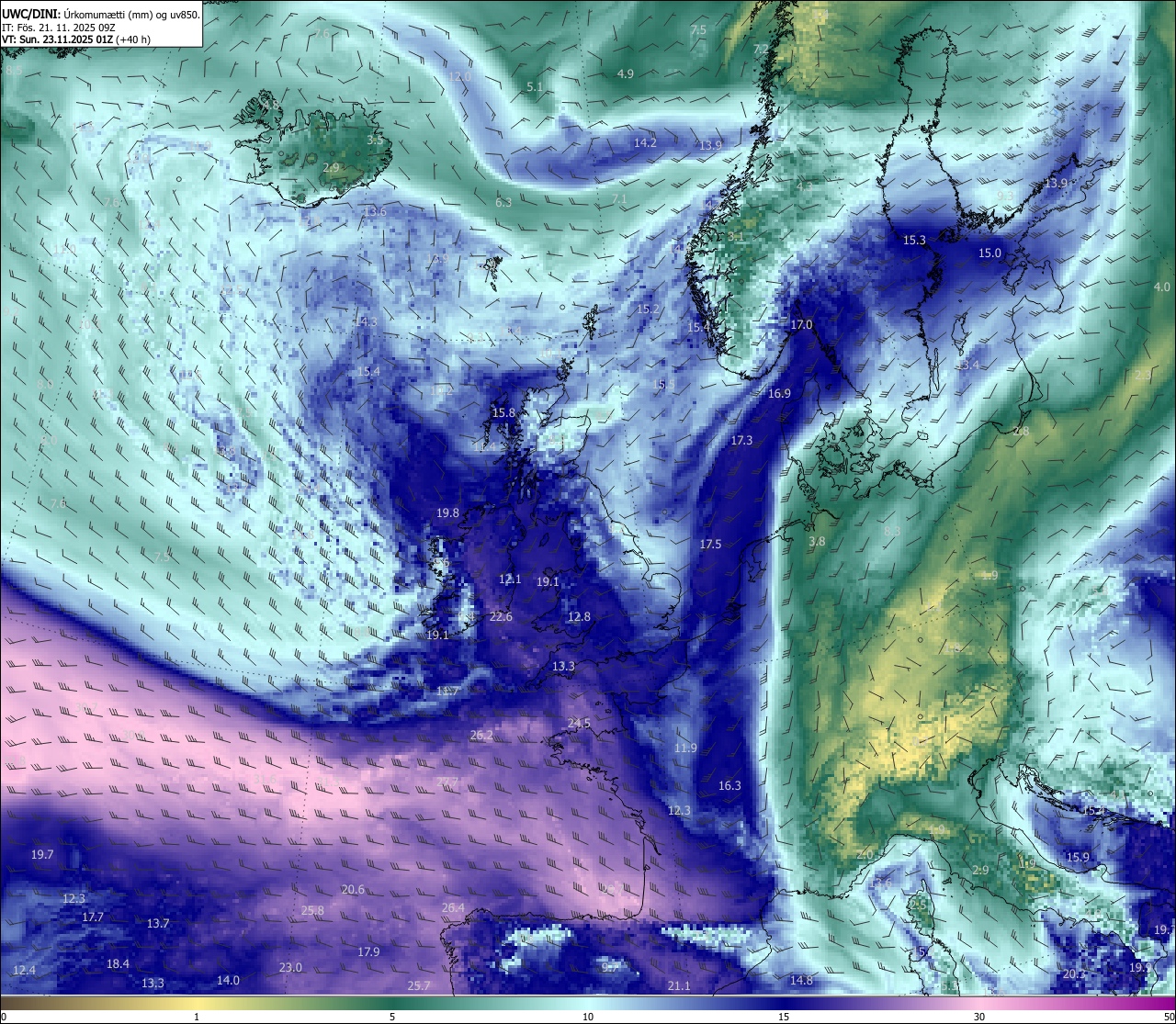Click the value label 4.9

626,73
